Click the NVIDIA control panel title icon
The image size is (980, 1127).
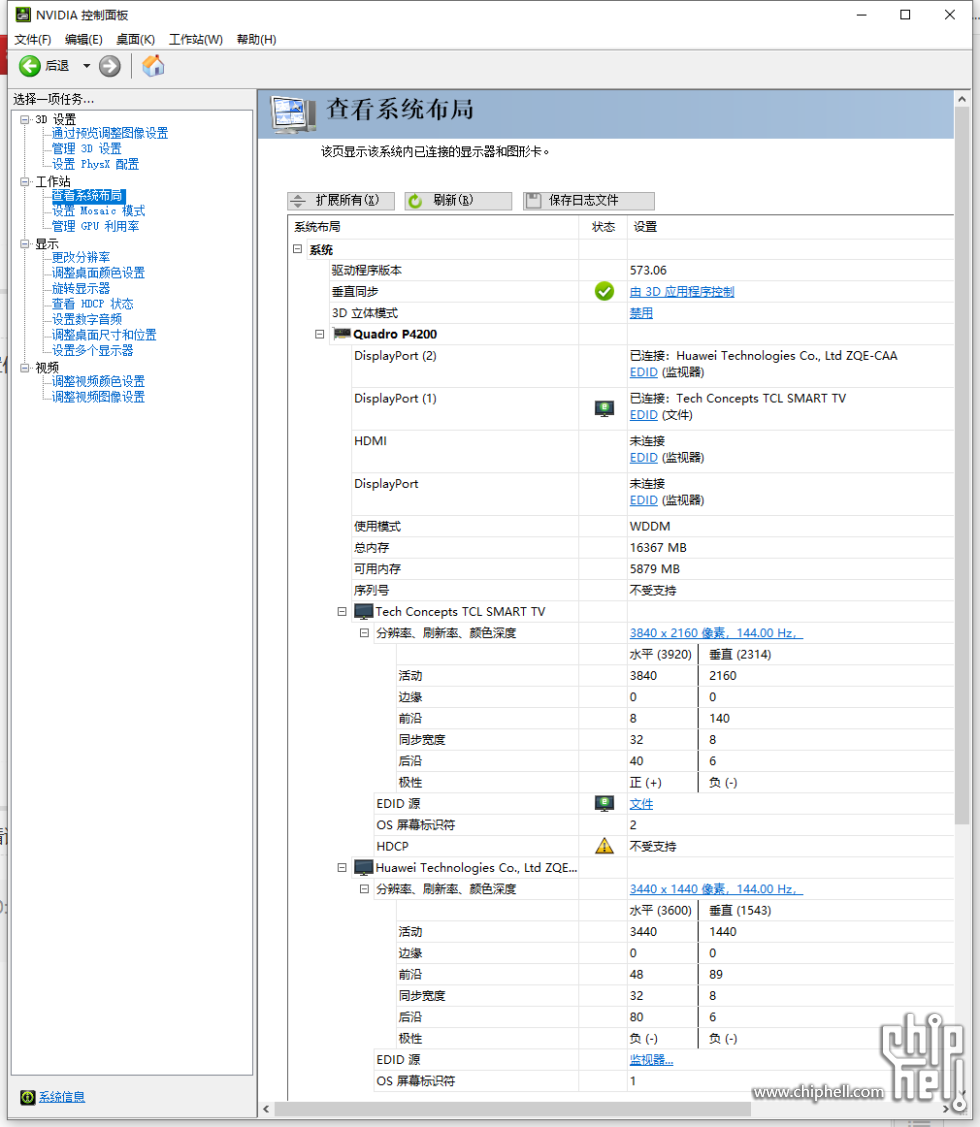click(23, 14)
